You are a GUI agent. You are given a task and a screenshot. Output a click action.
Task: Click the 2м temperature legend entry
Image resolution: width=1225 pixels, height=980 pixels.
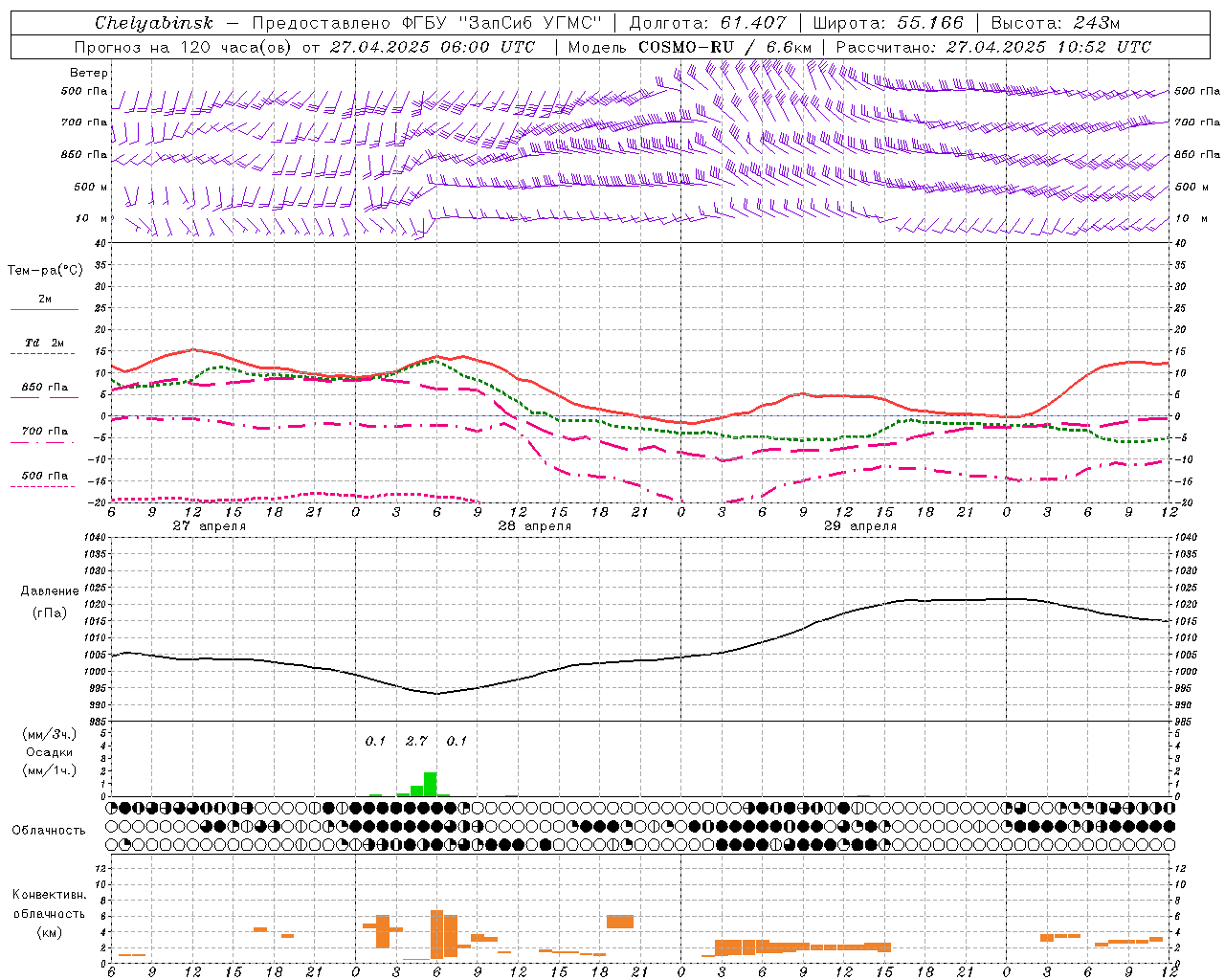click(45, 299)
